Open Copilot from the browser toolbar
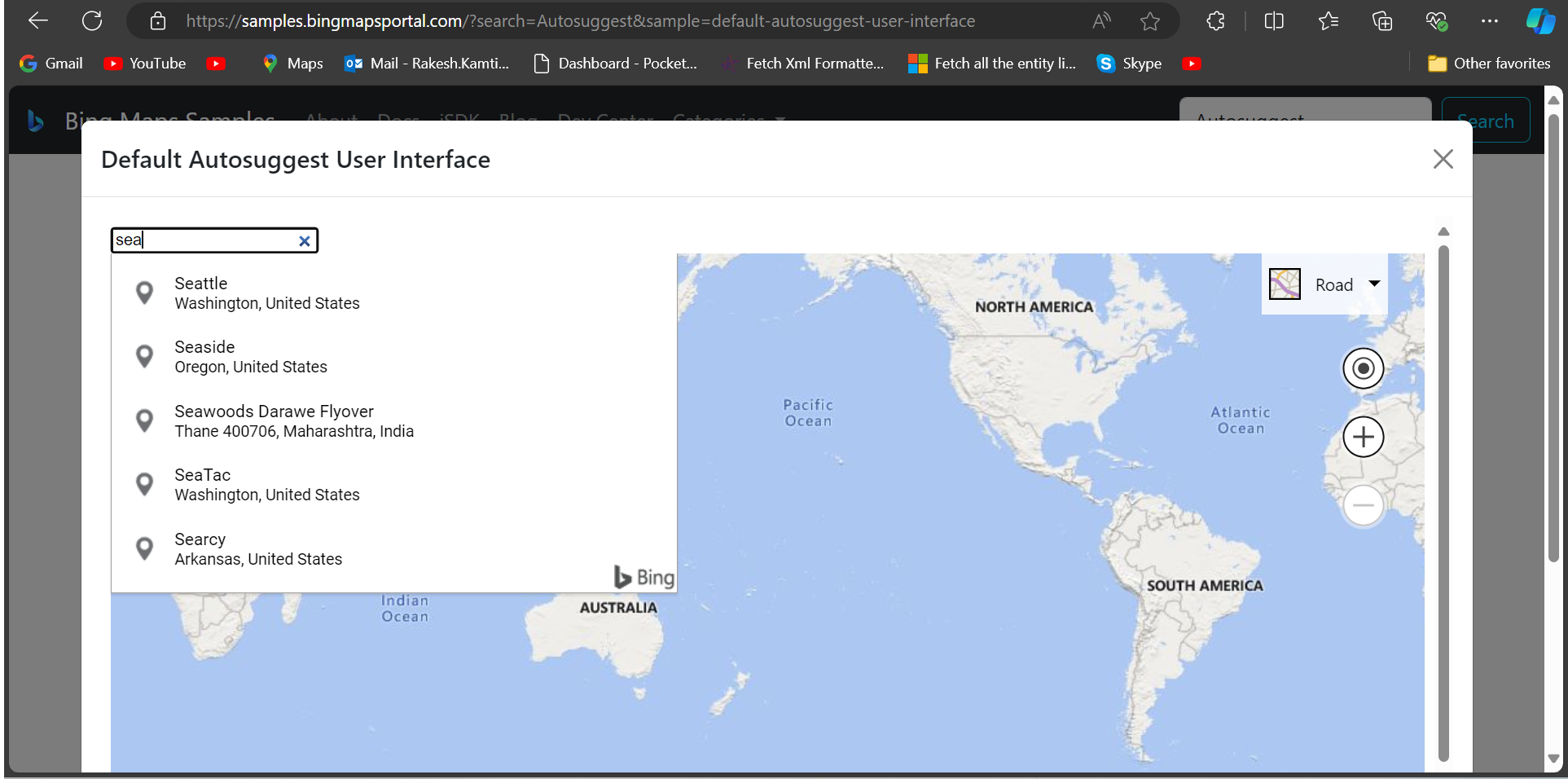 tap(1540, 20)
